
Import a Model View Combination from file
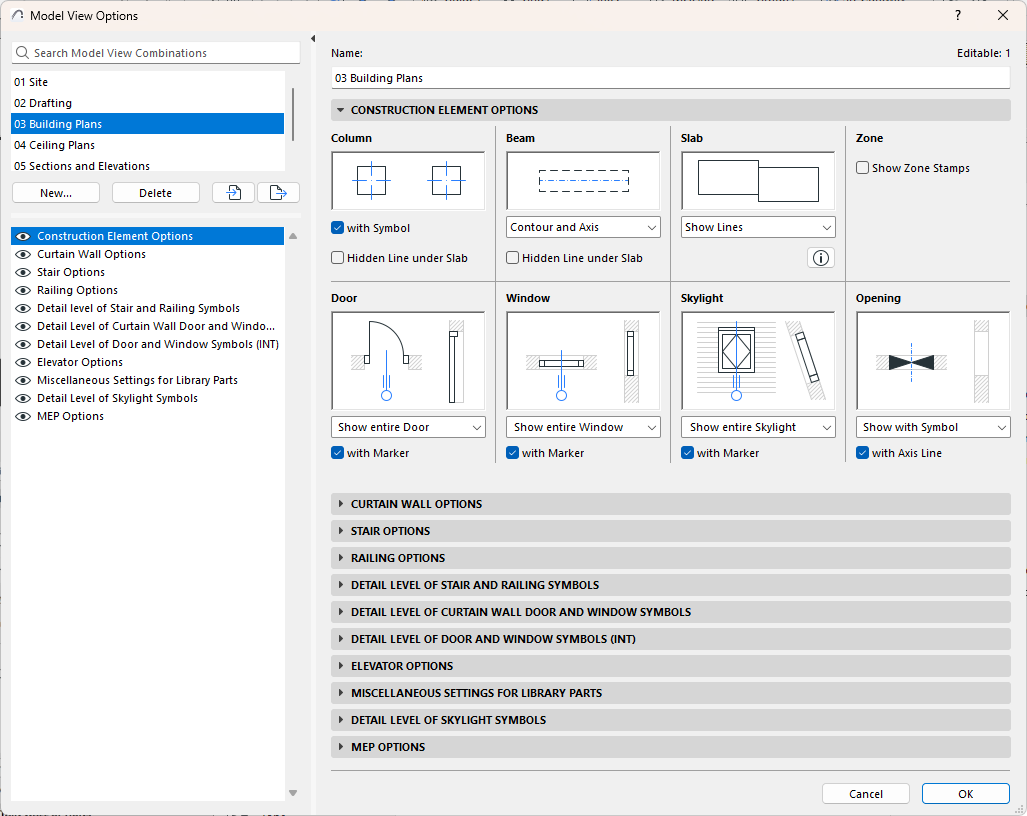coord(232,193)
